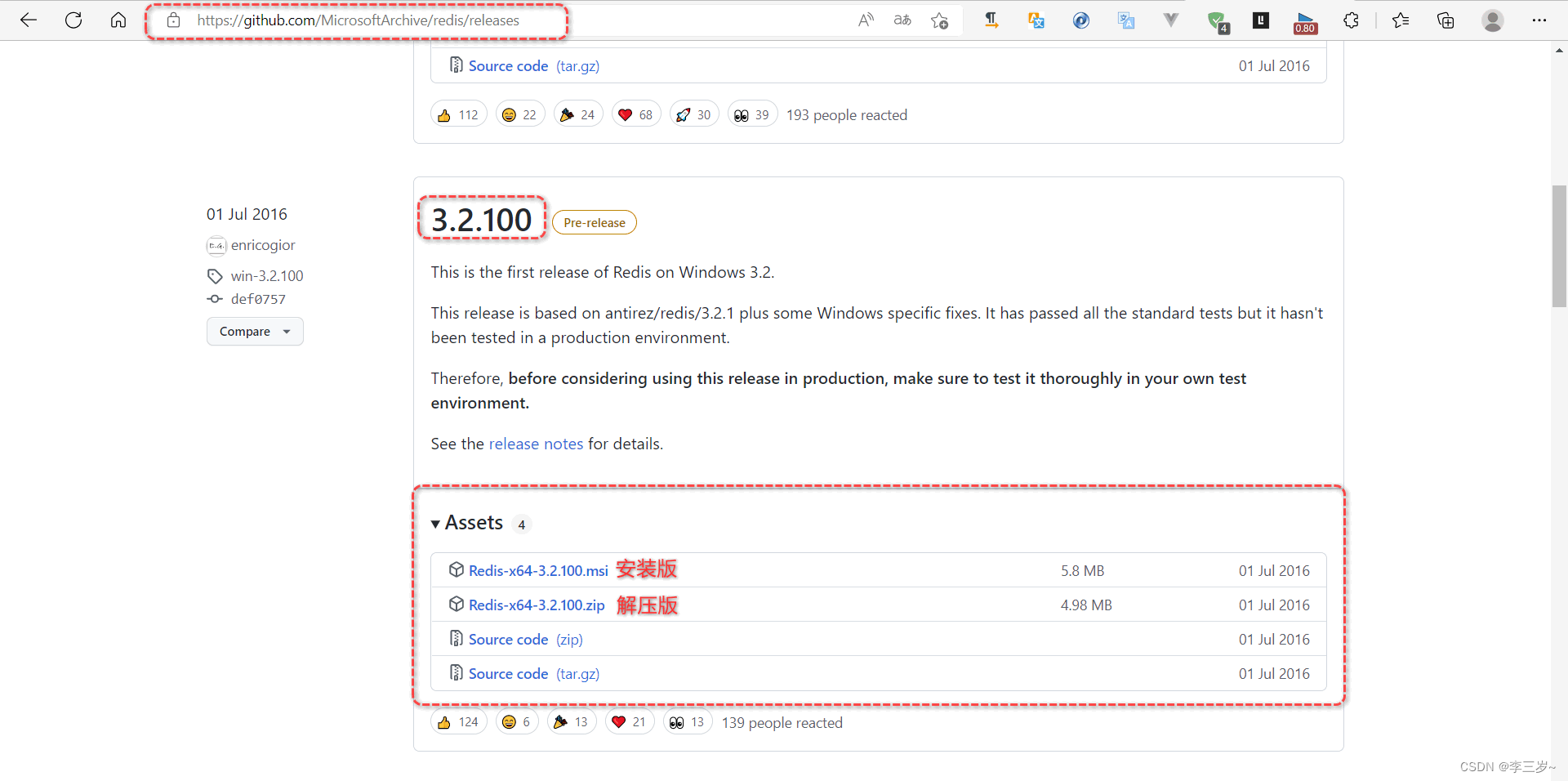Add this page to favorites with star-plus icon
The height and width of the screenshot is (781, 1568).
(x=939, y=20)
